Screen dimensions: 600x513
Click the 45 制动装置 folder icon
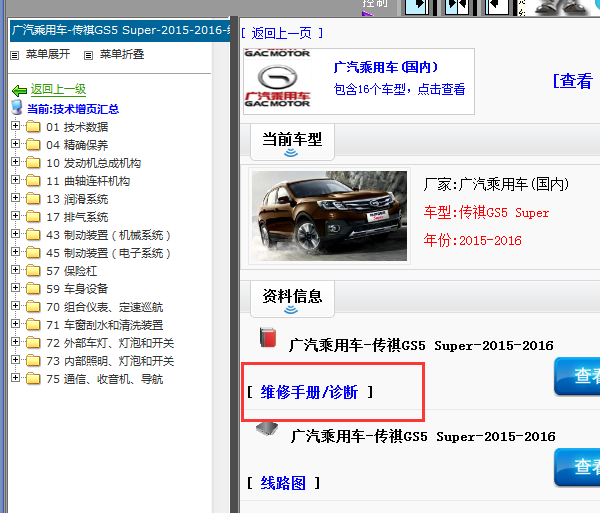click(33, 252)
